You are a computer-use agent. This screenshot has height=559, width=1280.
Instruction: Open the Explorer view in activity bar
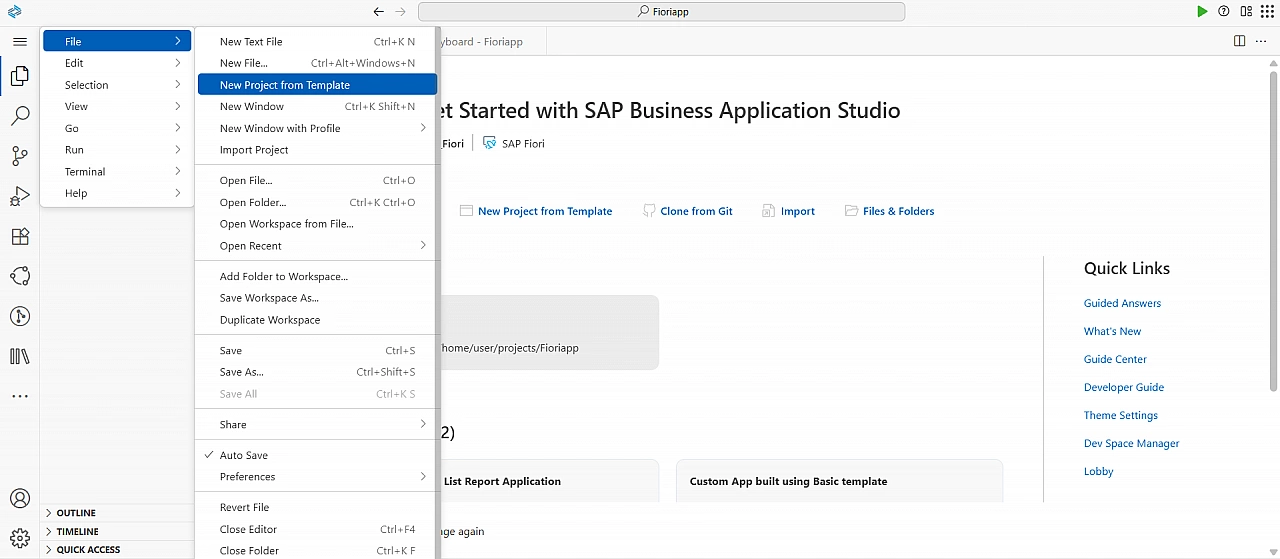click(x=20, y=76)
